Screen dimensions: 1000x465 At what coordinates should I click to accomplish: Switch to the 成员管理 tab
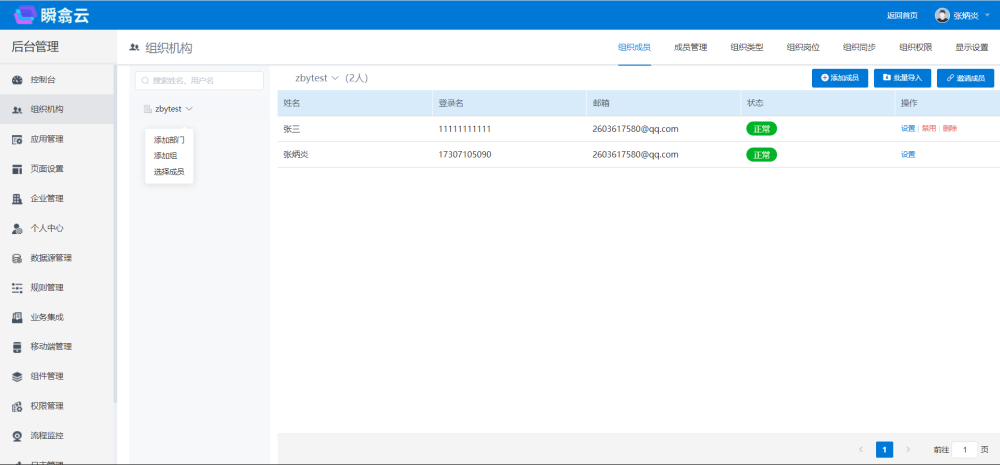coord(690,47)
